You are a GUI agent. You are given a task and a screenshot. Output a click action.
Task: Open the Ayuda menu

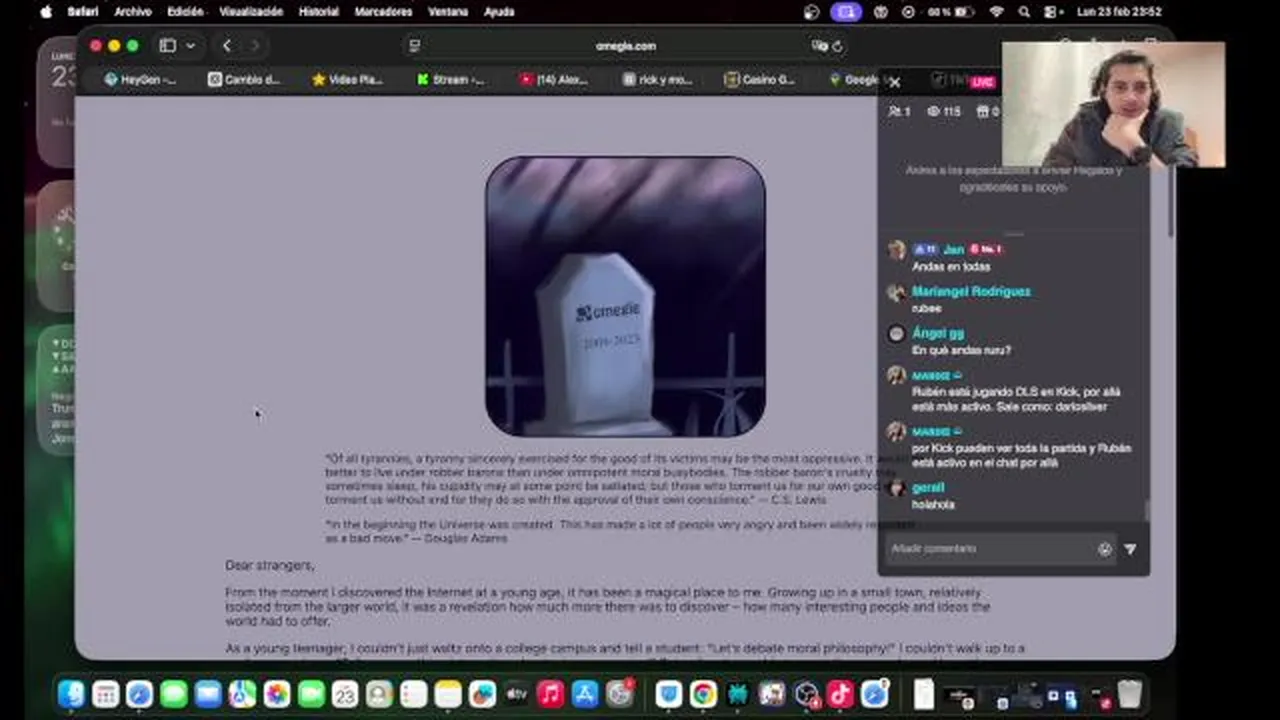[499, 12]
